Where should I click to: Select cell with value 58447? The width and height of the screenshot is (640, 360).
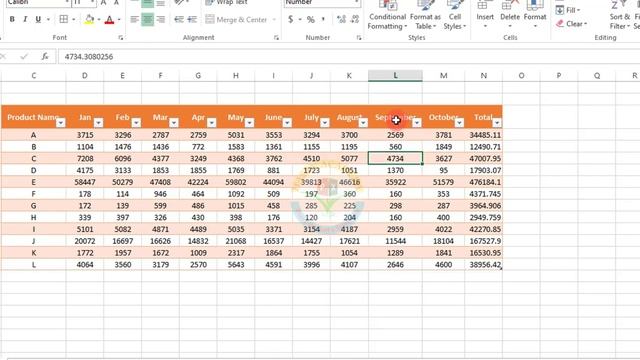84,182
